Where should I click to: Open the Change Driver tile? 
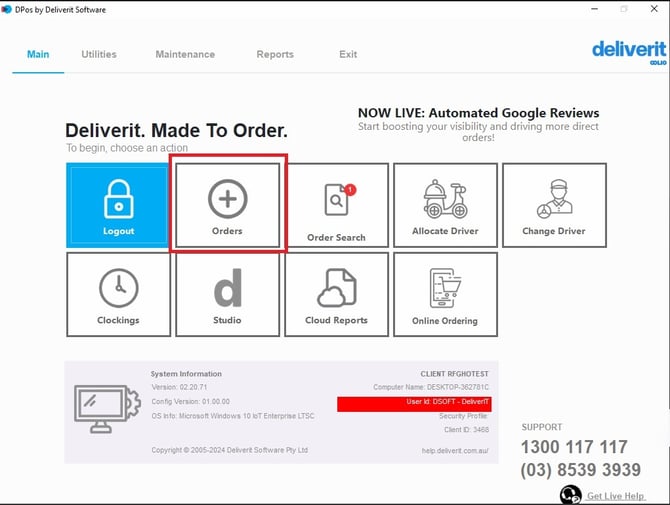(x=554, y=205)
